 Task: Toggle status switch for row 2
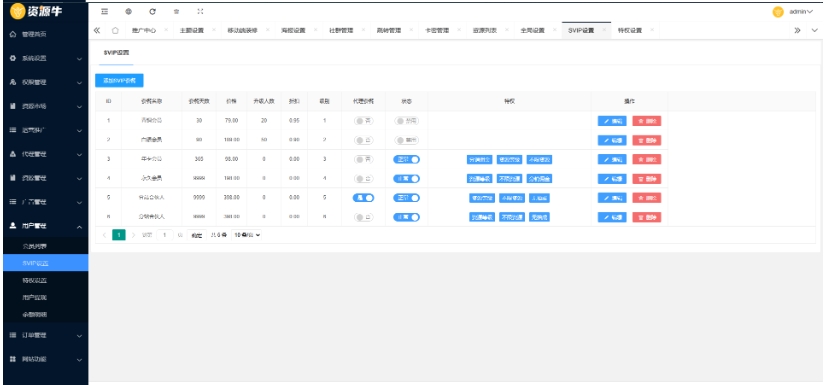click(407, 140)
